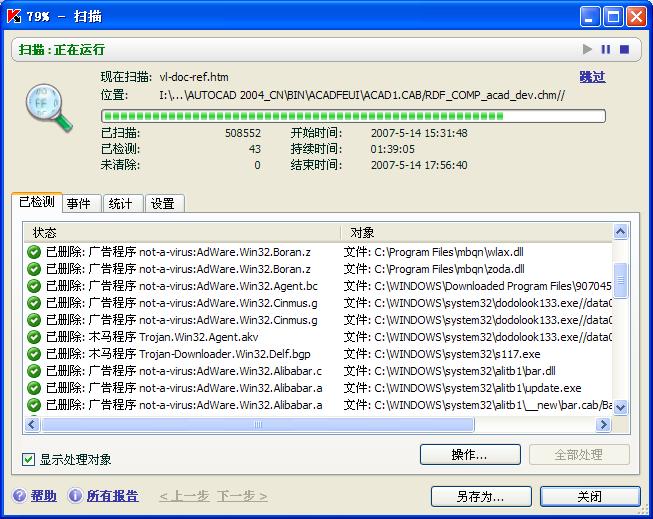
Task: Click green check icon for update.exe row
Action: 34,388
